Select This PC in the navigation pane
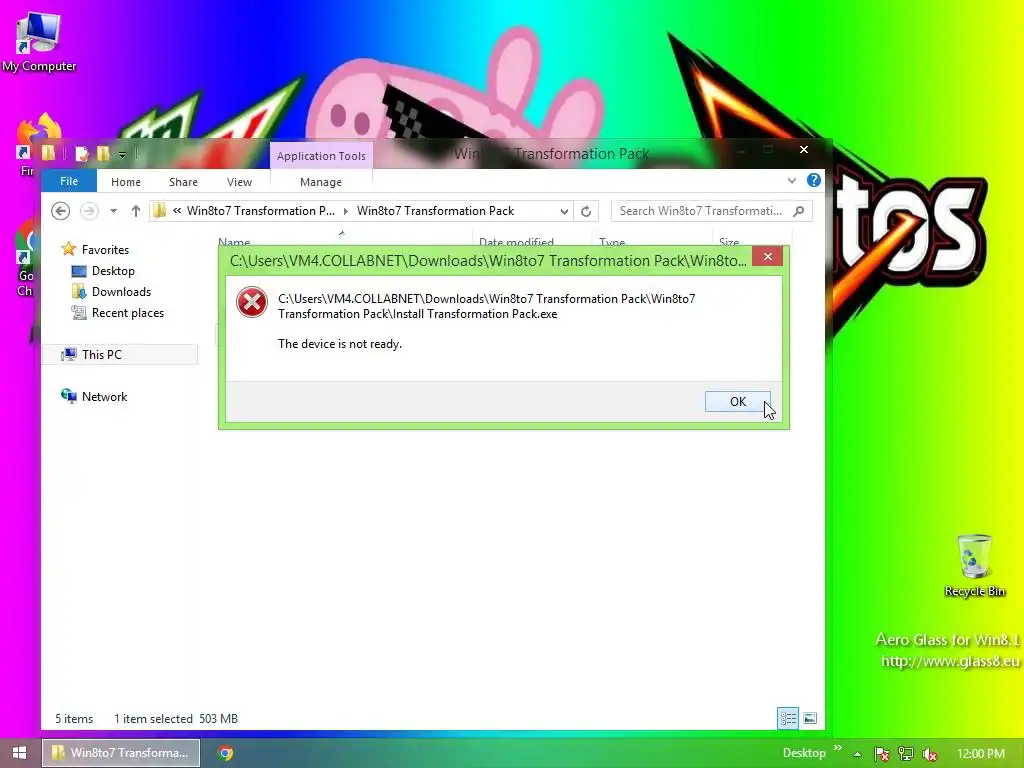This screenshot has width=1024, height=768. [101, 354]
